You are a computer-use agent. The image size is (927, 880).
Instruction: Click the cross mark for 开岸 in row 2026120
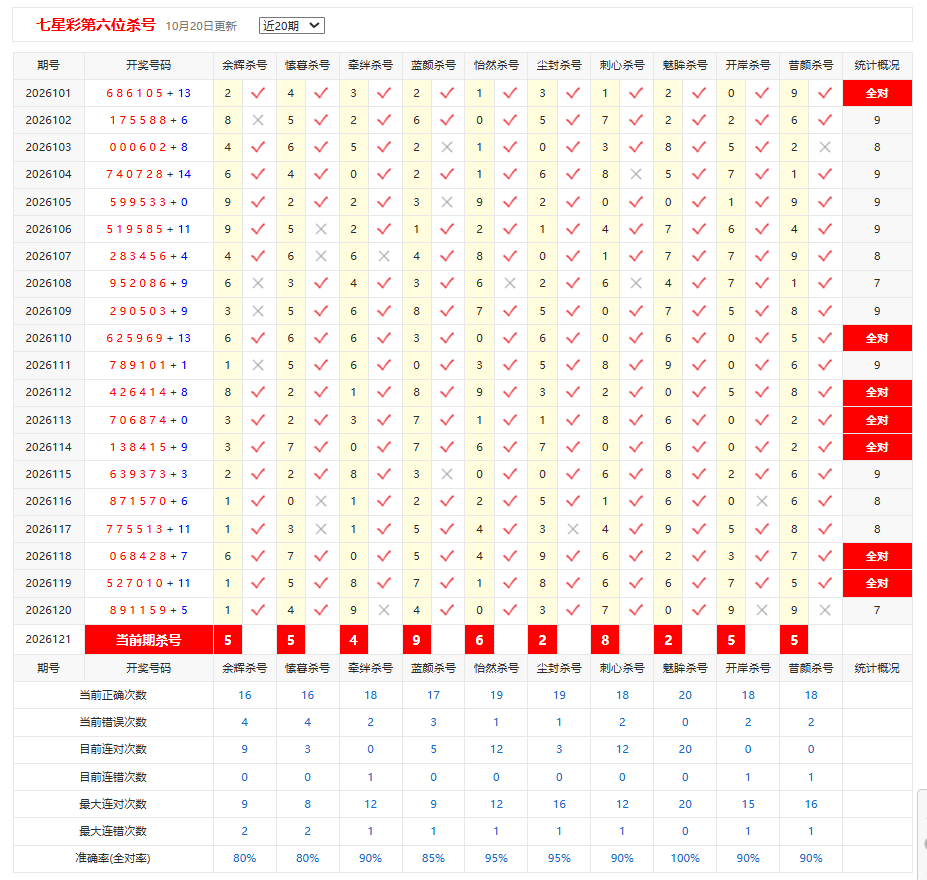click(x=761, y=610)
